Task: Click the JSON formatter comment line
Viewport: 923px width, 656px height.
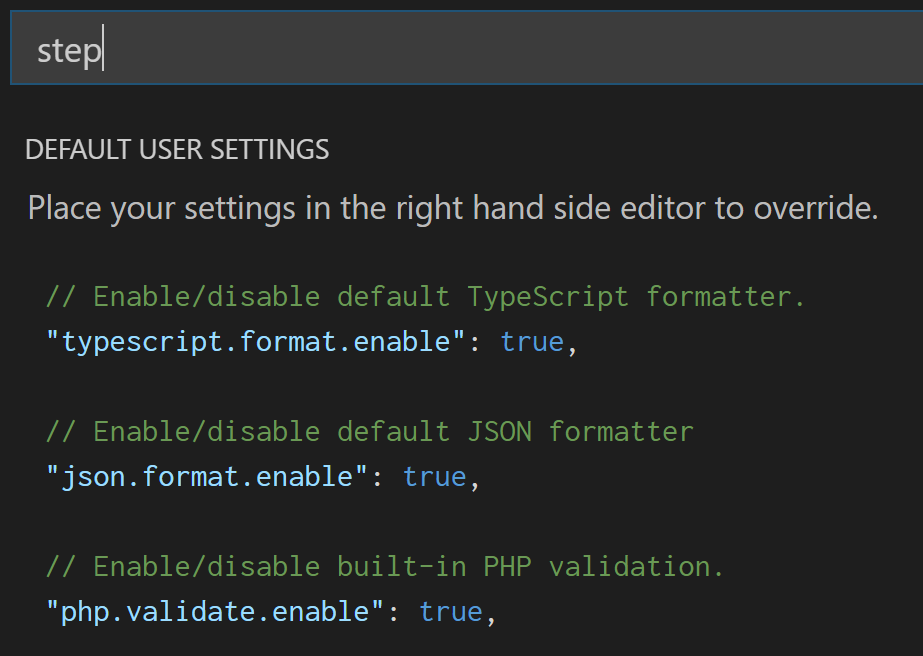Action: click(368, 431)
